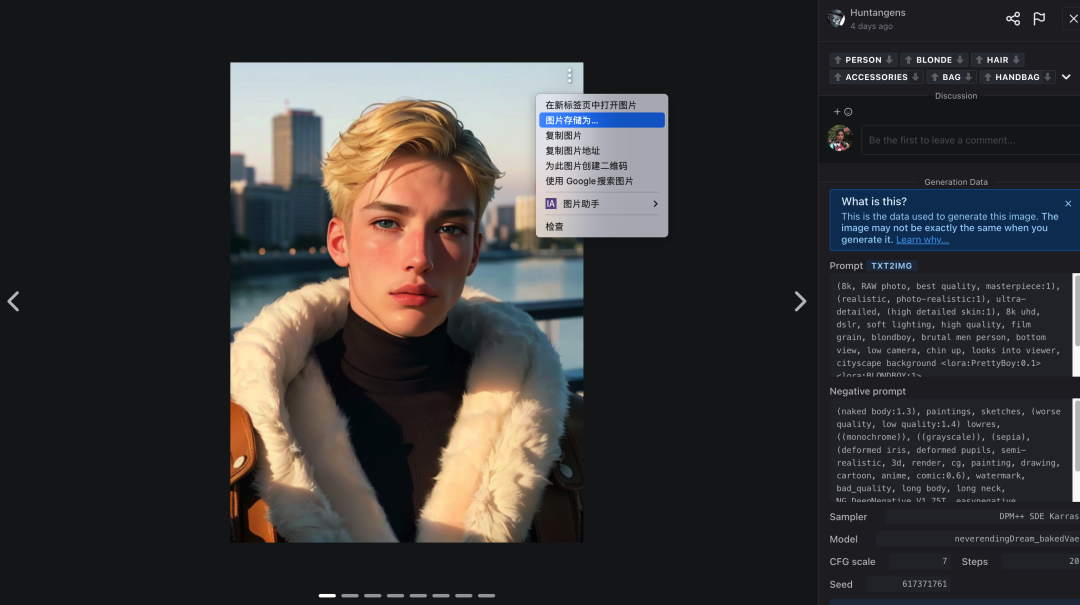The height and width of the screenshot is (605, 1080).
Task: Expand the tag list chevron
Action: [1066, 77]
